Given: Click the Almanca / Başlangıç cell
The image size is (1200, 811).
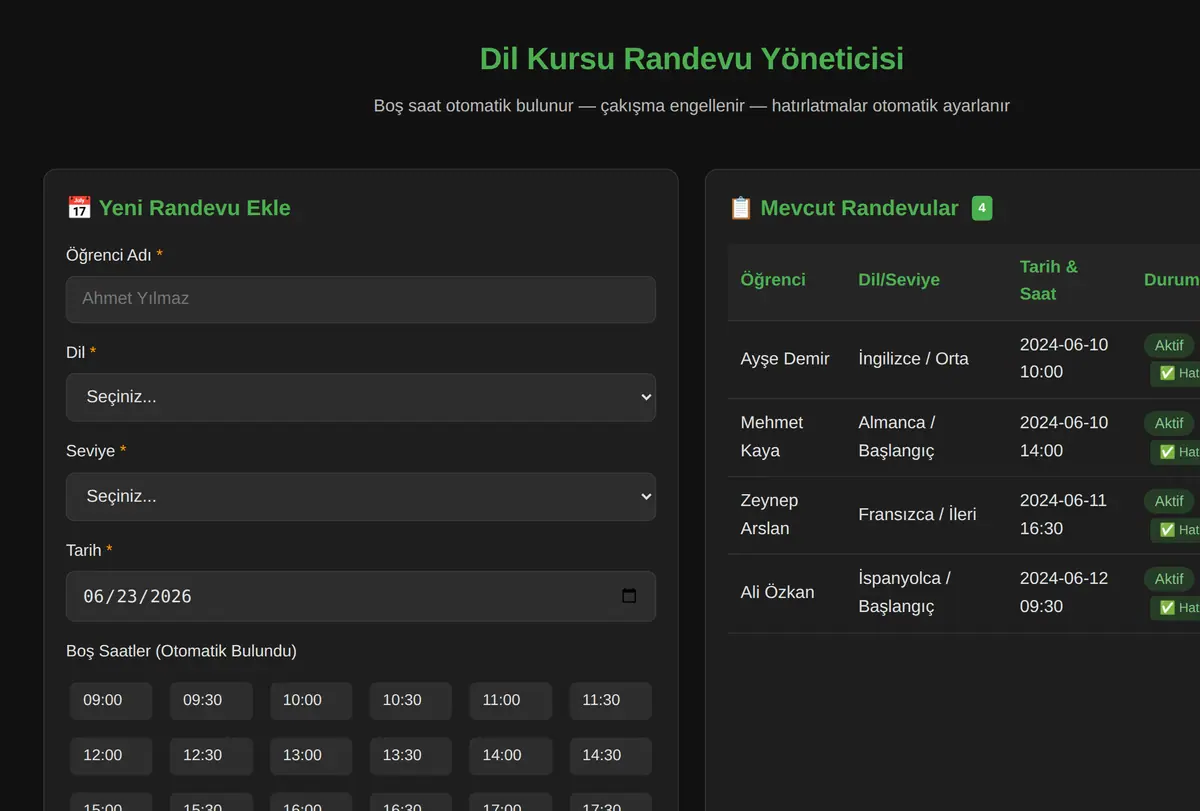Looking at the screenshot, I should pyautogui.click(x=927, y=437).
